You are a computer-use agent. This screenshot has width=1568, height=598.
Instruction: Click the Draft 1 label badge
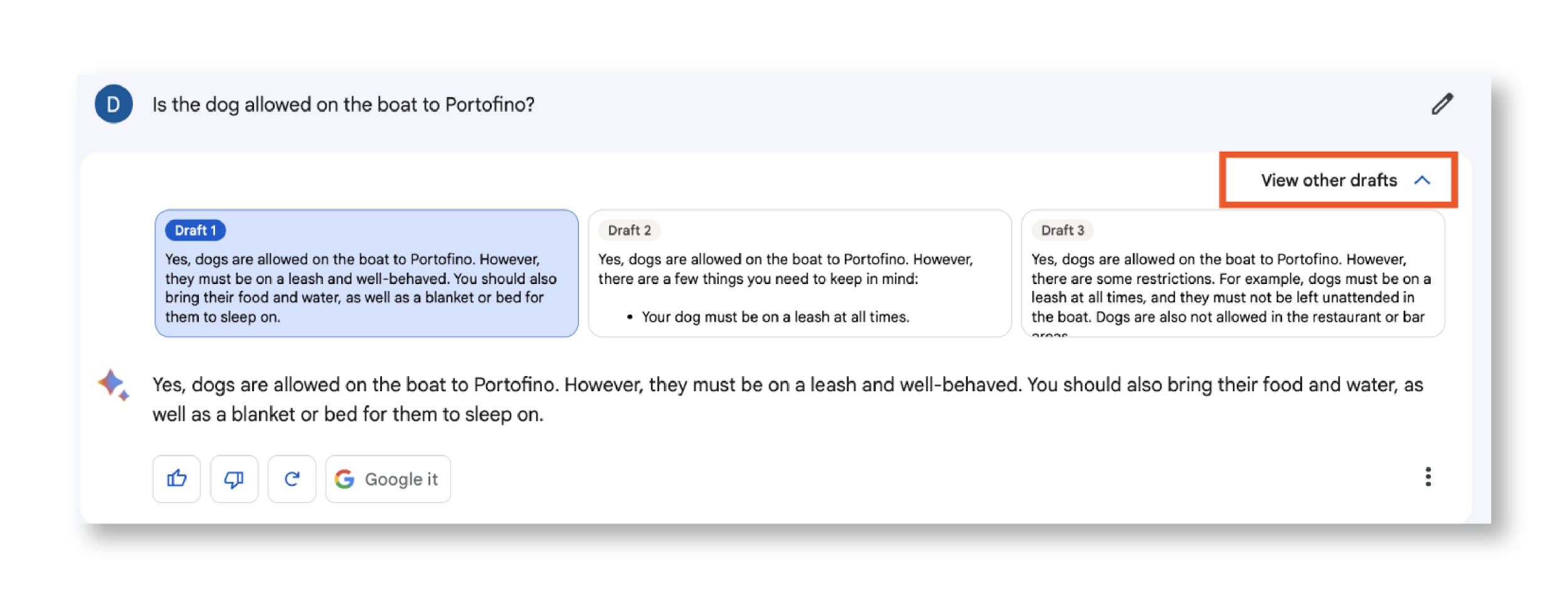point(195,231)
